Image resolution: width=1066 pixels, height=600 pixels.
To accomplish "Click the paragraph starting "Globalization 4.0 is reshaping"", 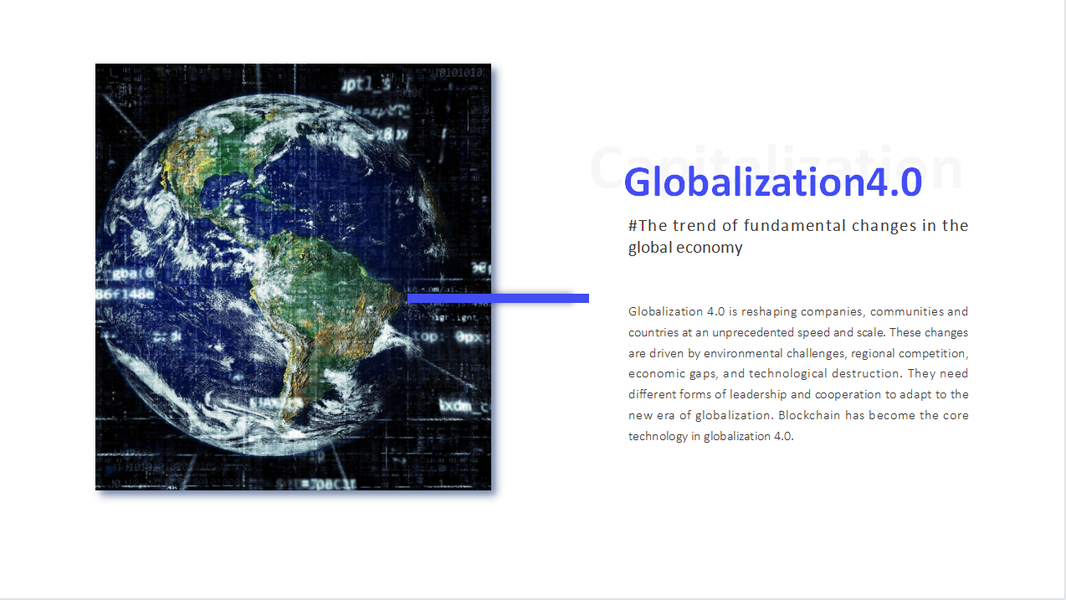I will pos(798,374).
